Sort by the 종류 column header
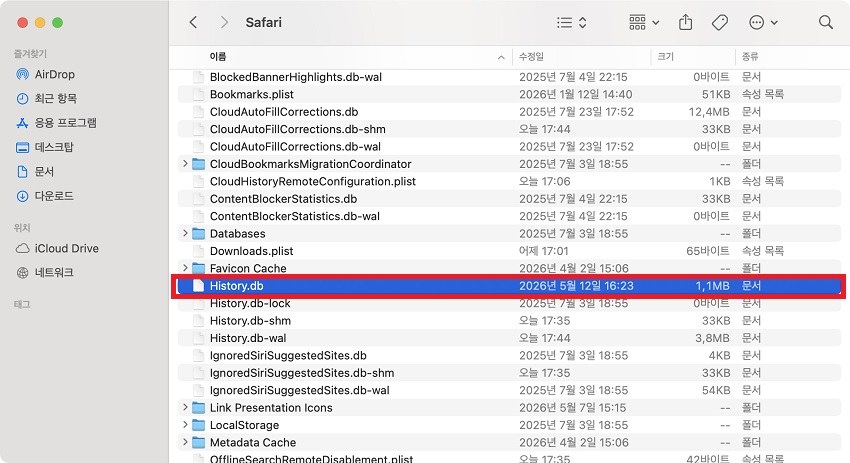The width and height of the screenshot is (850, 463). click(750, 56)
